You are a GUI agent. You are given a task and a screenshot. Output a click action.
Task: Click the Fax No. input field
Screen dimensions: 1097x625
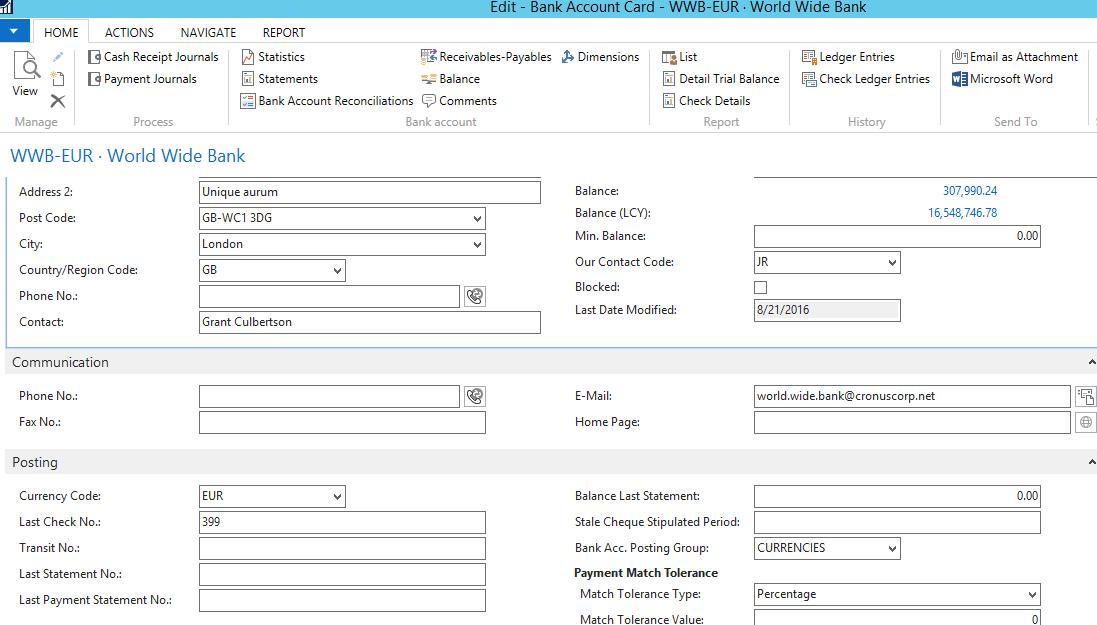[342, 422]
